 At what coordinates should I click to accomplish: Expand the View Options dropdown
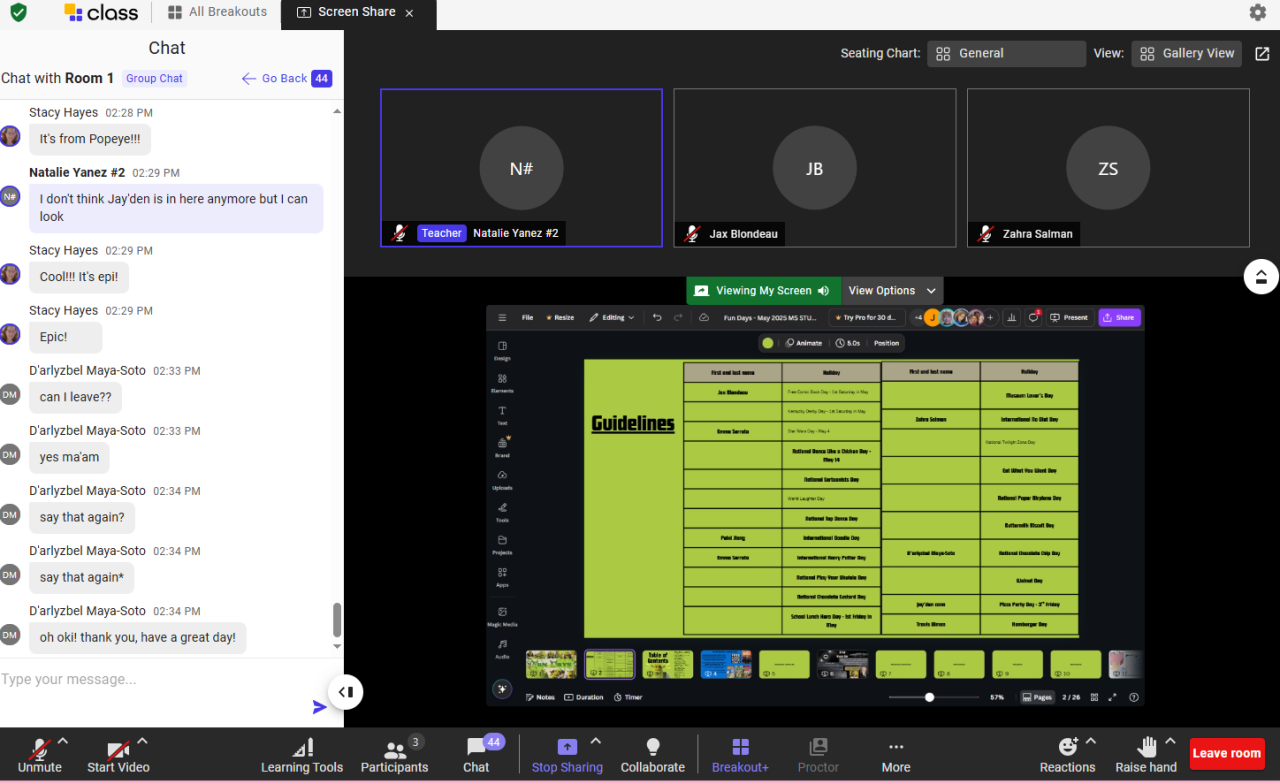tap(892, 291)
